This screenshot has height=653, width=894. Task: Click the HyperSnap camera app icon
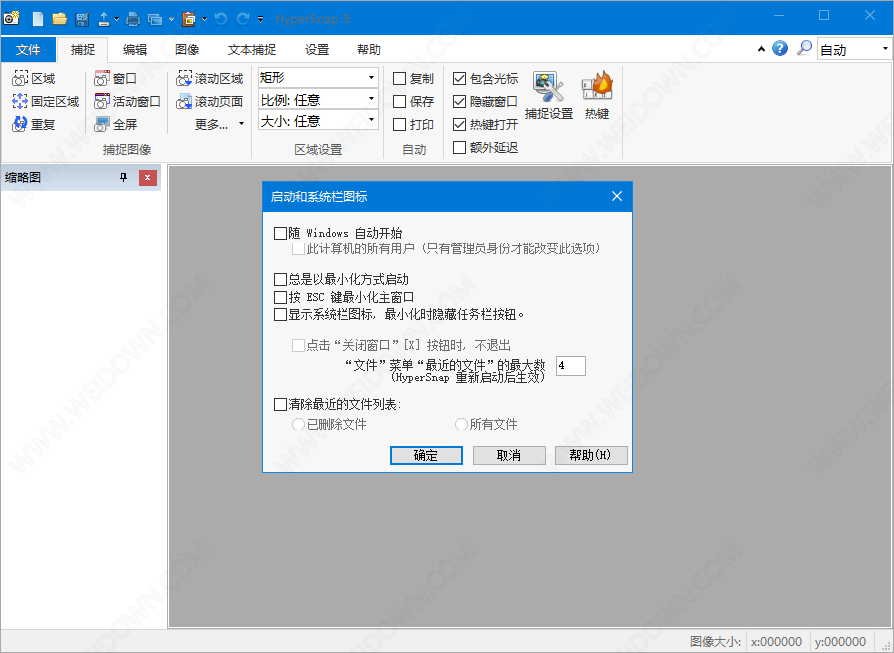[x=12, y=18]
